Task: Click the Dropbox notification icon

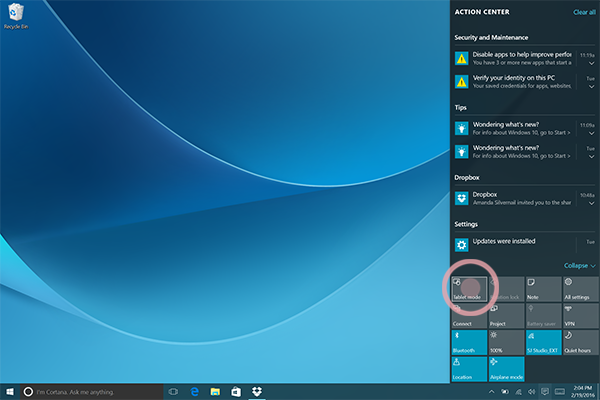Action: 461,198
